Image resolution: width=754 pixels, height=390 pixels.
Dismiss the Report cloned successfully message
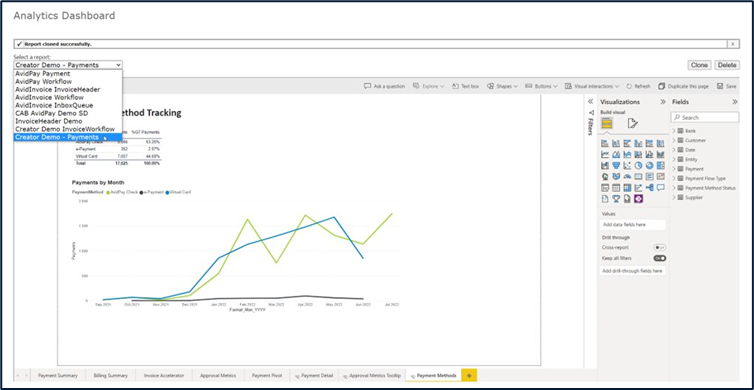(x=732, y=44)
